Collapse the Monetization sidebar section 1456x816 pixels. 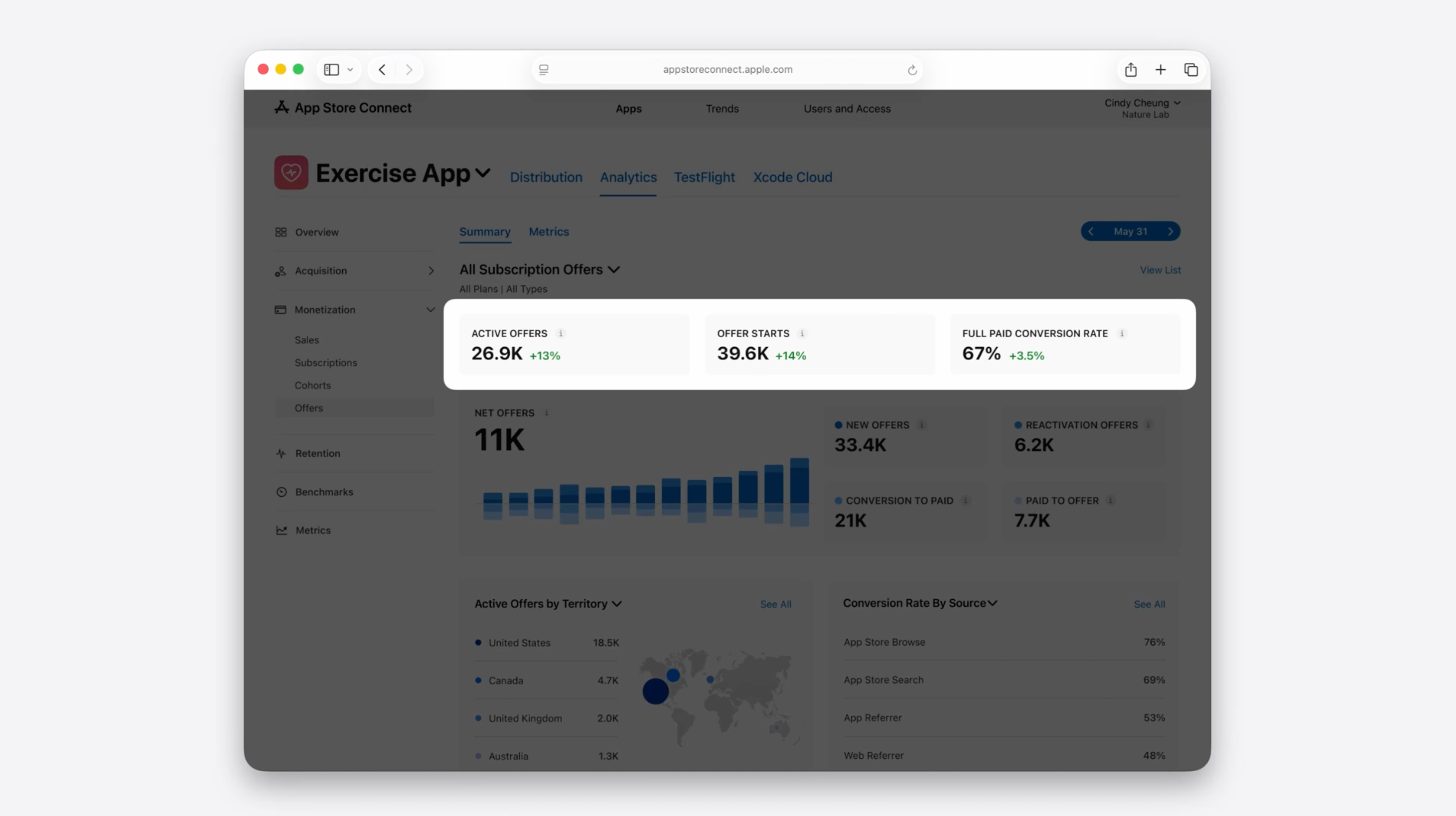click(x=430, y=310)
